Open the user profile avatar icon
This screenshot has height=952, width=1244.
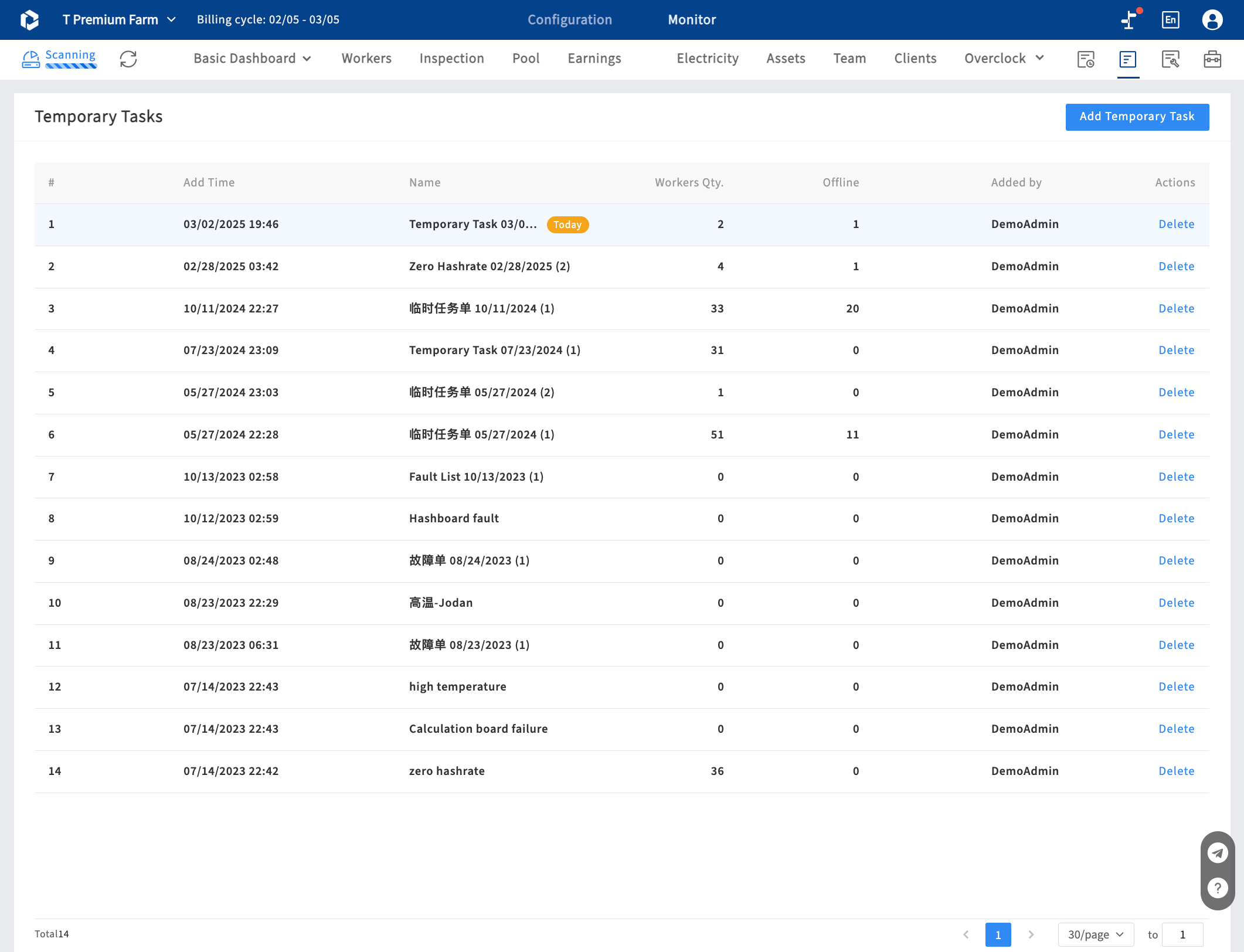pyautogui.click(x=1212, y=20)
